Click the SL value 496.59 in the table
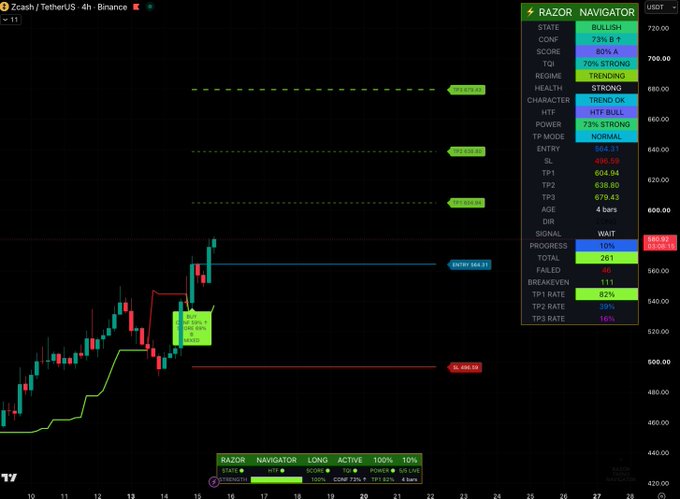Viewport: 680px width, 499px height. click(606, 161)
